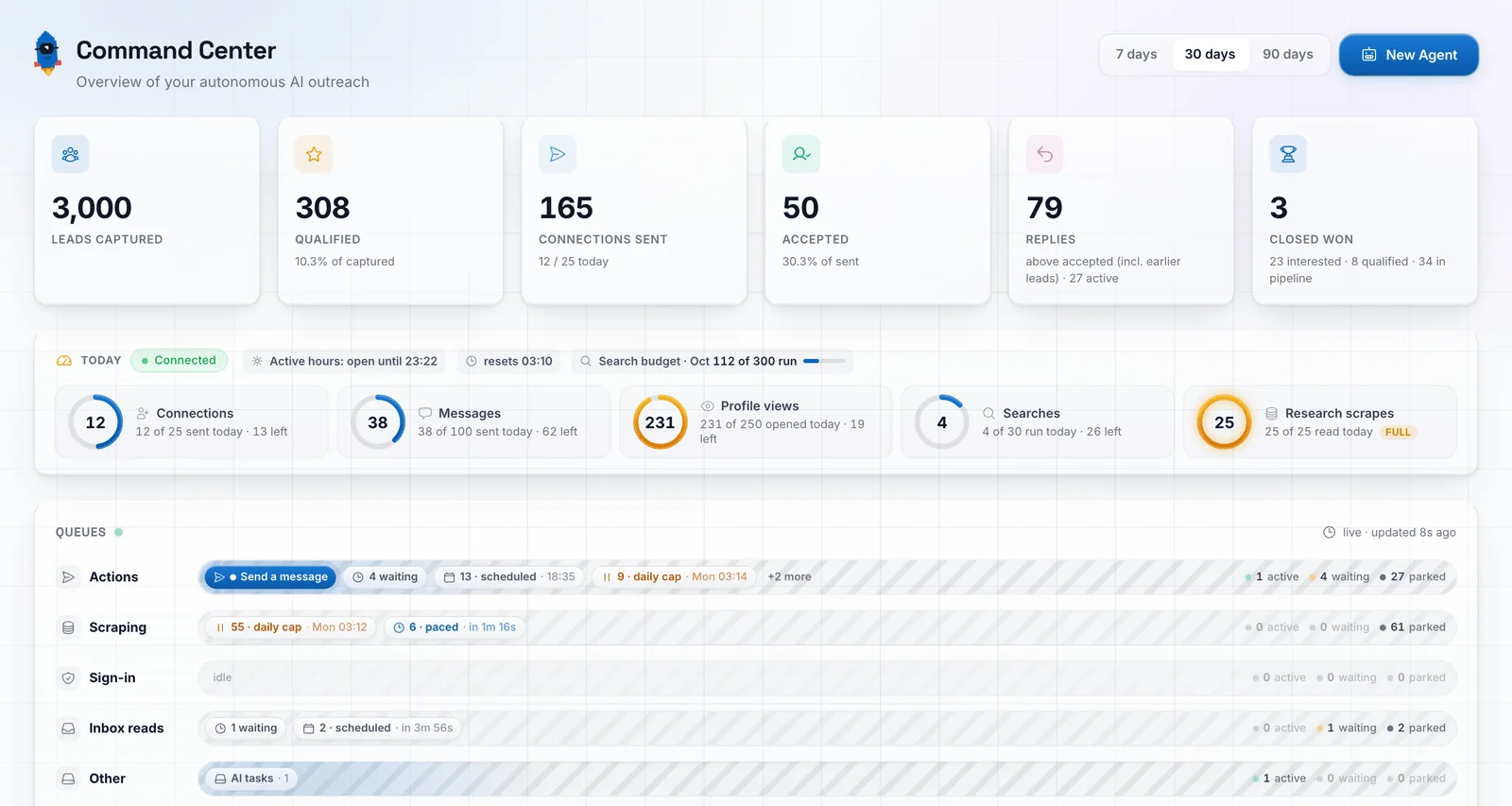Click the Replies reply-arrow icon
Screen dimensions: 1512x806
point(1045,154)
